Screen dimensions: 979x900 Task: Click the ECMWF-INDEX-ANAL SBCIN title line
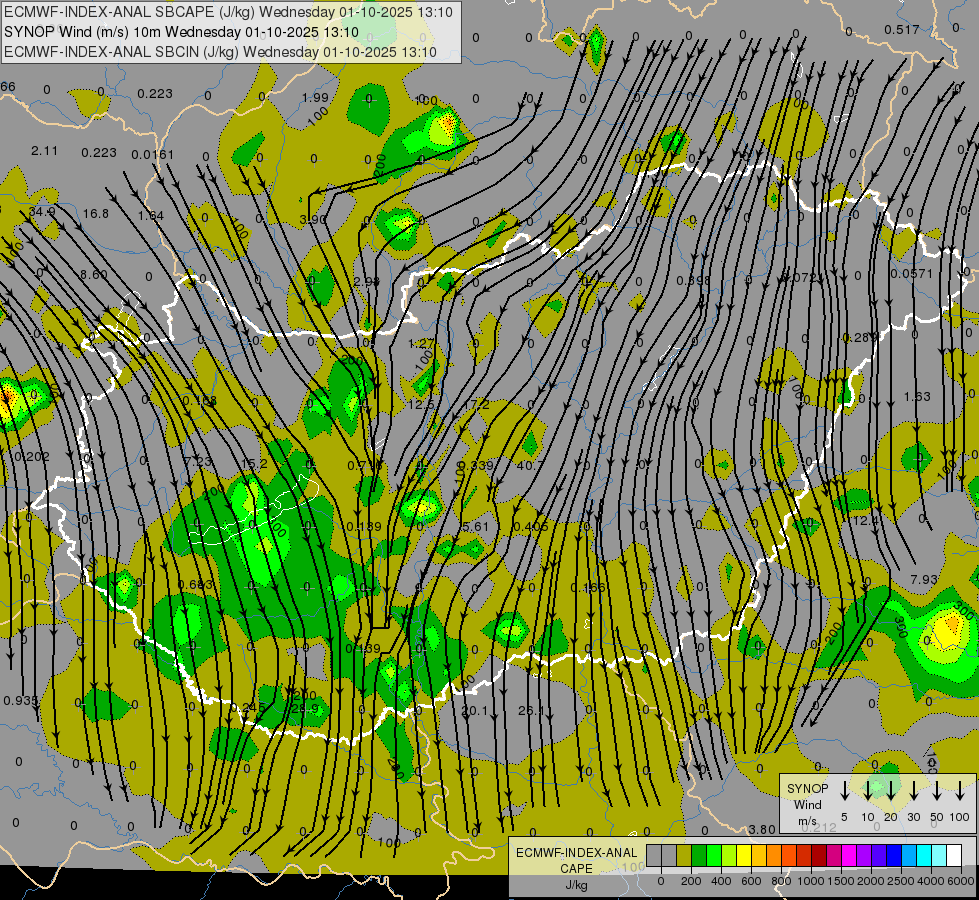(220, 50)
